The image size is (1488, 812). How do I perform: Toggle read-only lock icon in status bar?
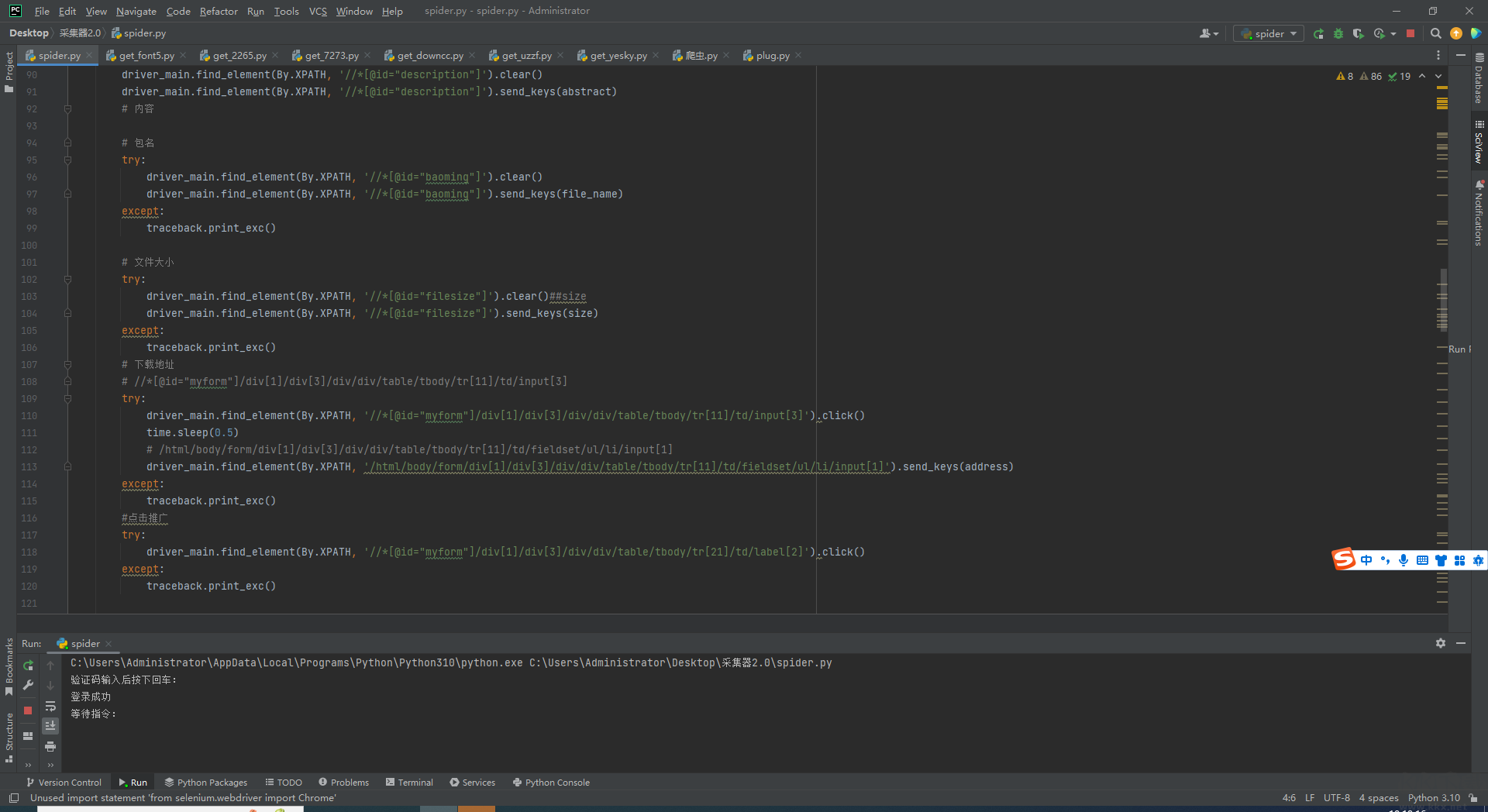(1472, 798)
